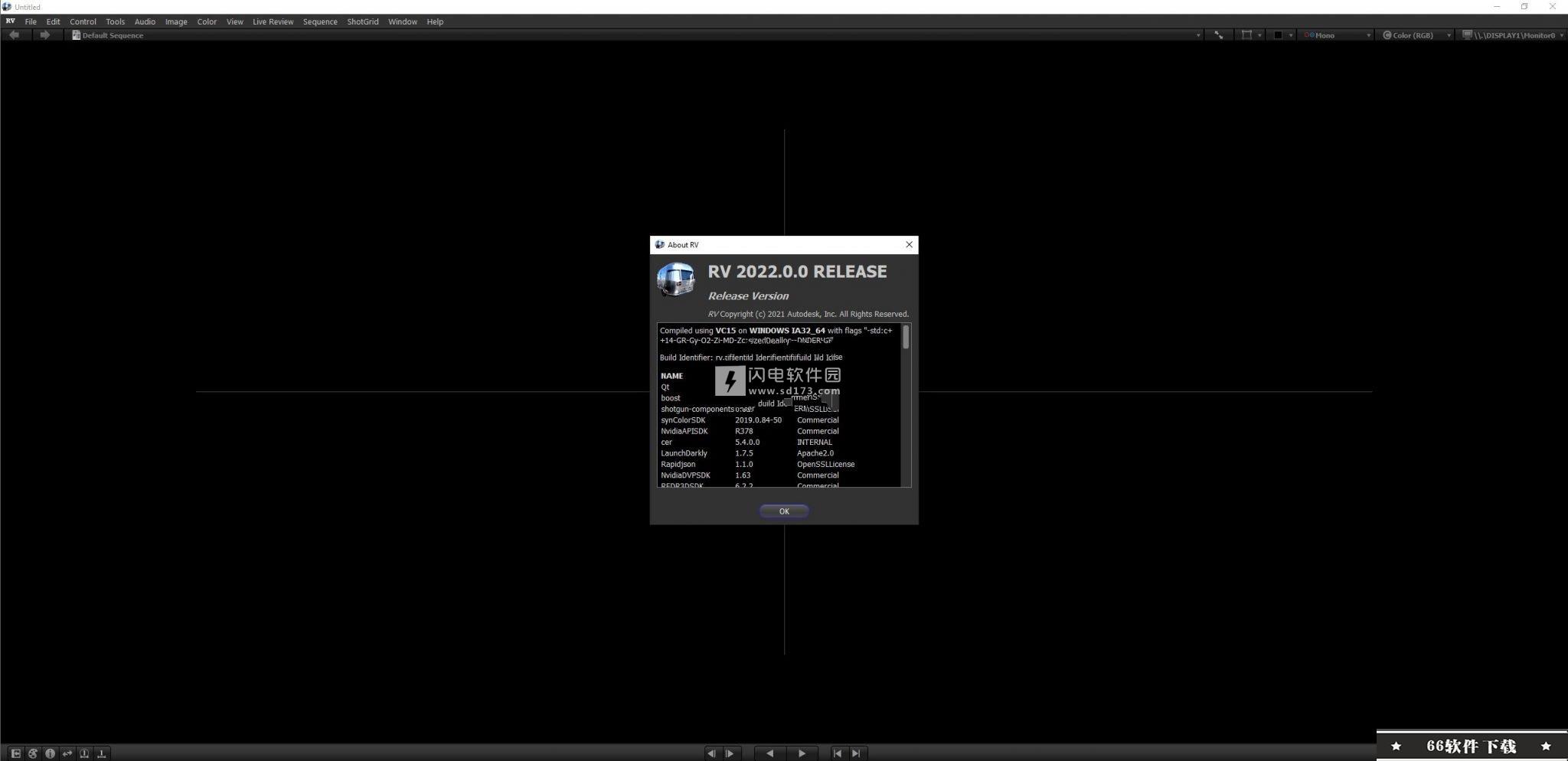Viewport: 1568px width, 761px height.
Task: Open the Tools menu
Action: coord(115,21)
